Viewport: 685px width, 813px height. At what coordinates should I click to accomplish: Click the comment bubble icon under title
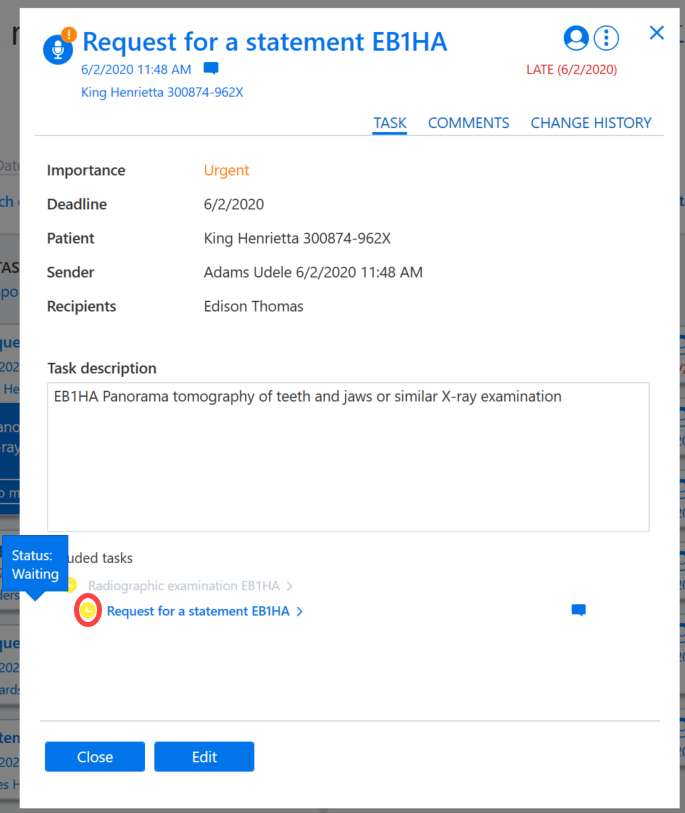(211, 68)
